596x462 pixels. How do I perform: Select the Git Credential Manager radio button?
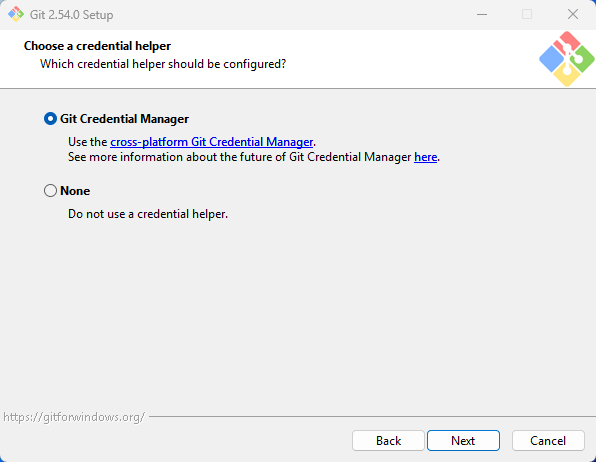50,119
